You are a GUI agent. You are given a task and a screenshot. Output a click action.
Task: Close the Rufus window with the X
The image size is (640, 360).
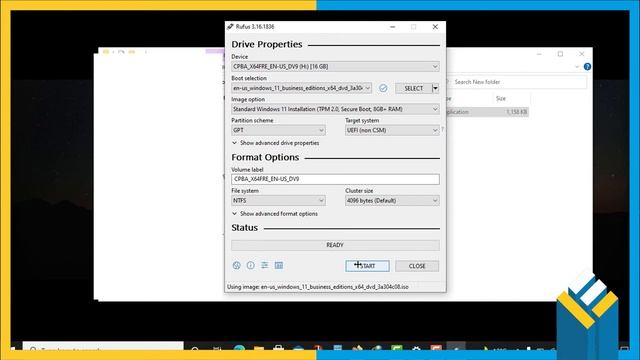435,27
